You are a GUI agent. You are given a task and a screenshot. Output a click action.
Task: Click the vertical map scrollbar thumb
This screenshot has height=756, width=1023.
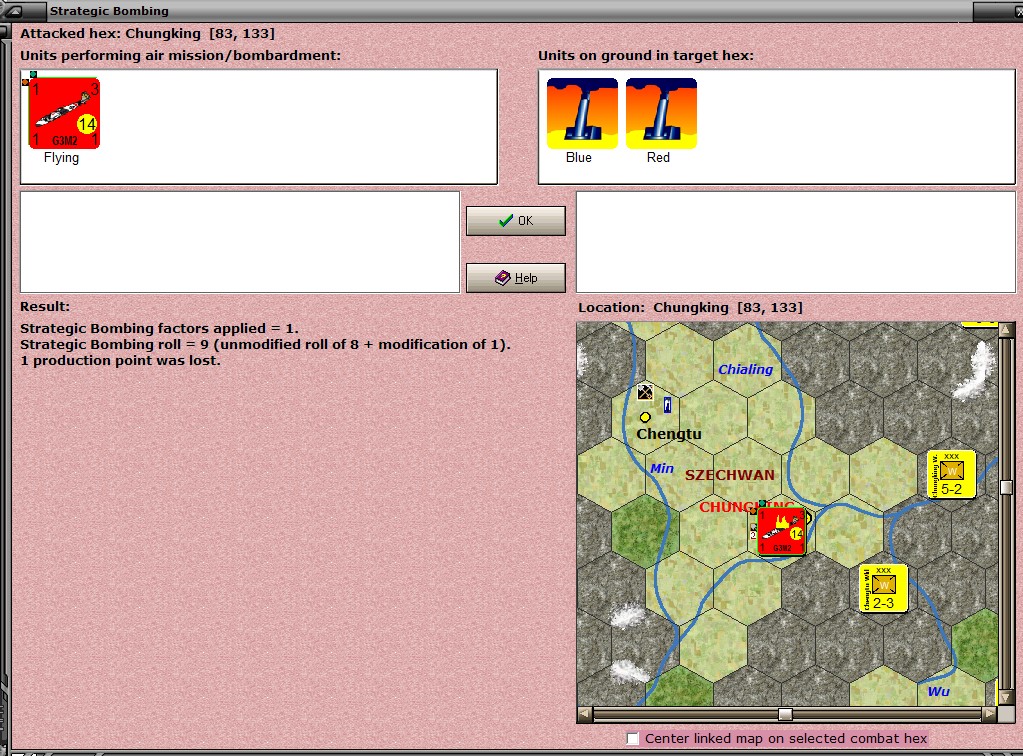(1006, 487)
